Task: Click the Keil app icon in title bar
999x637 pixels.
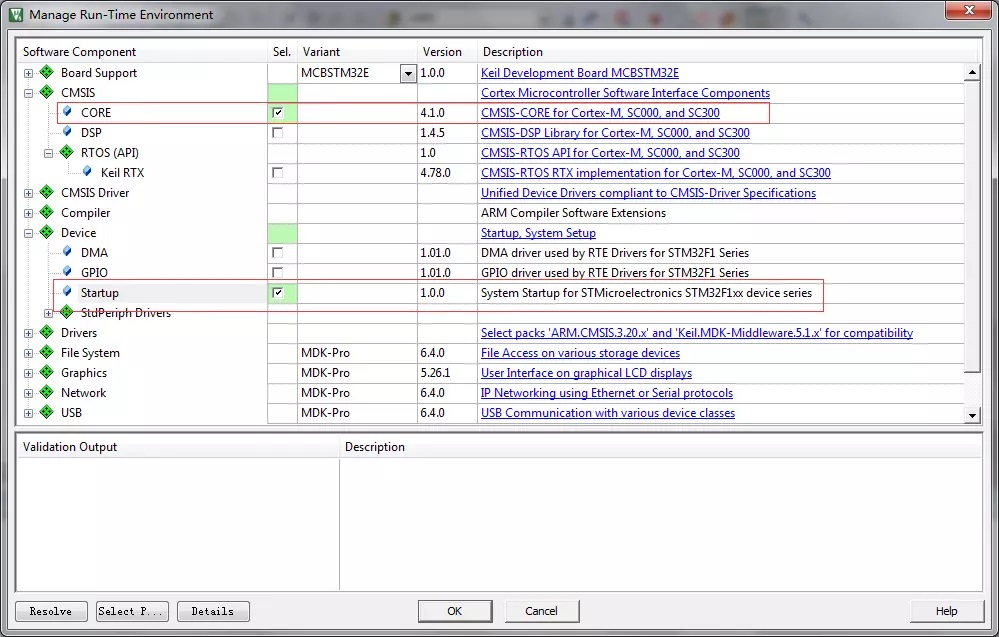Action: (16, 14)
